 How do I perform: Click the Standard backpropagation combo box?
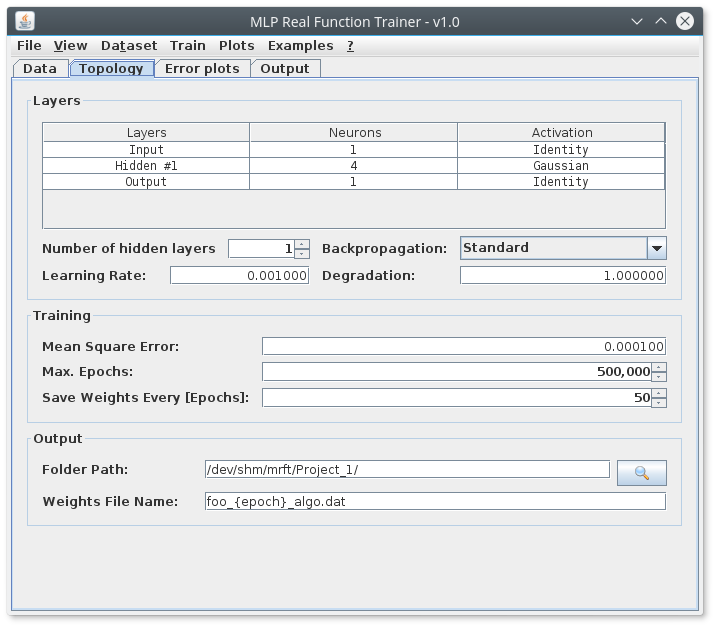[563, 248]
